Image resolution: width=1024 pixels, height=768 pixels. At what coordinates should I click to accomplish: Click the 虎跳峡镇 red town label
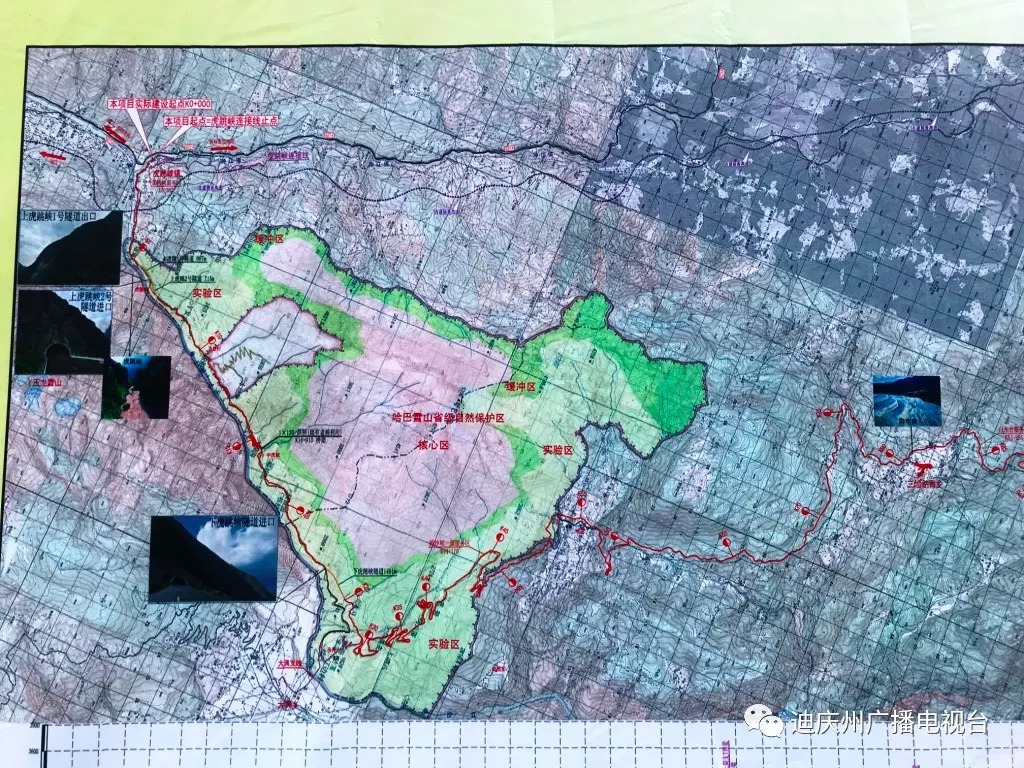[x=167, y=174]
